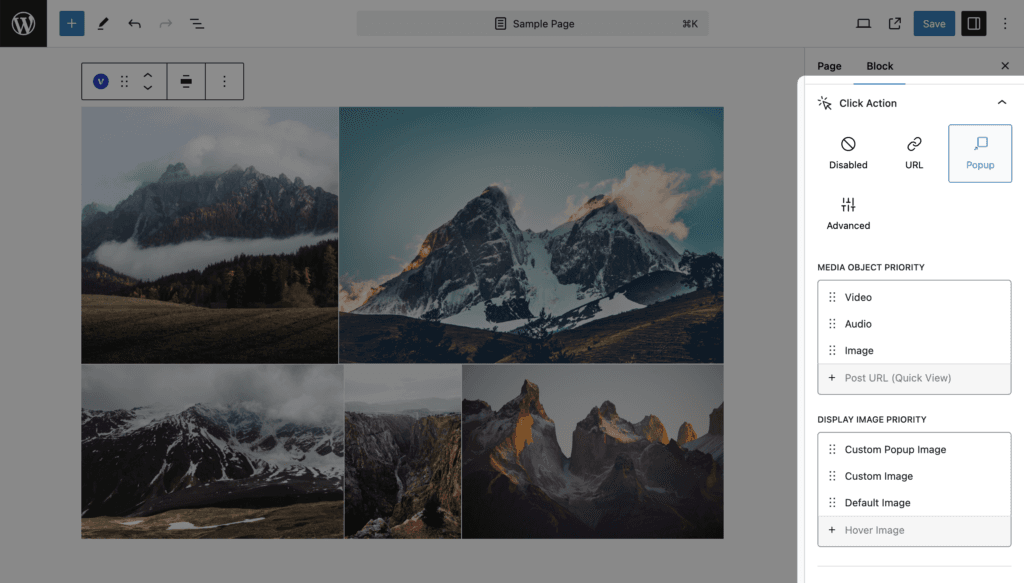Switch to the Block tab
1024x583 pixels.
879,66
